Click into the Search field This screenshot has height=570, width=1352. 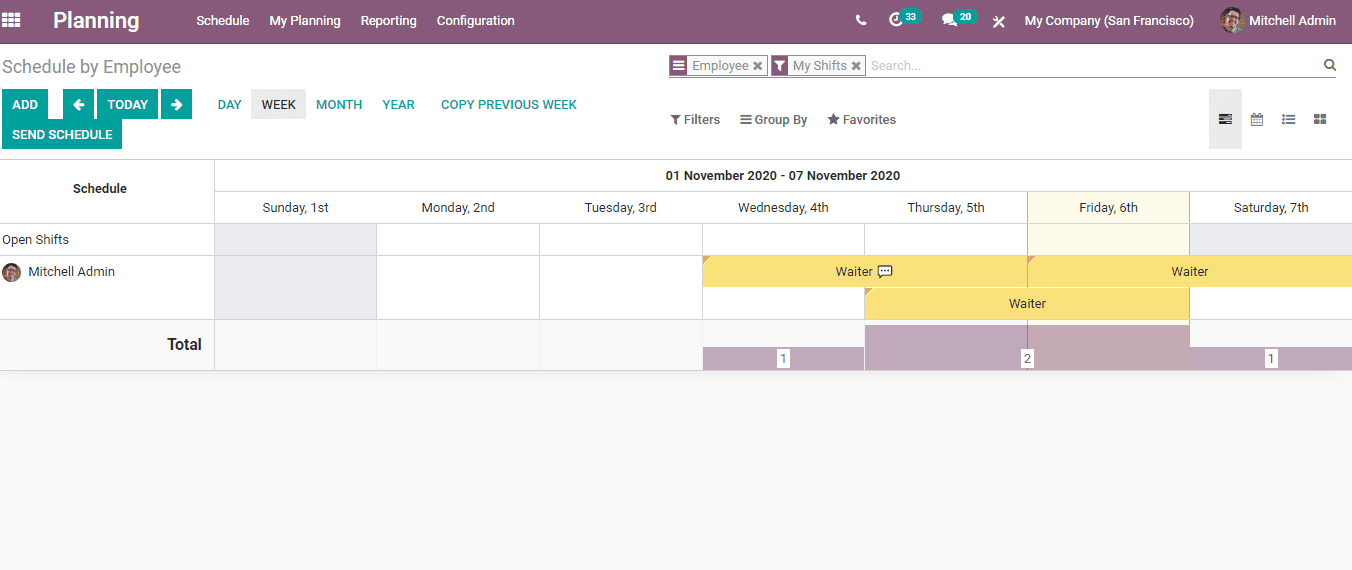[x=1094, y=65]
